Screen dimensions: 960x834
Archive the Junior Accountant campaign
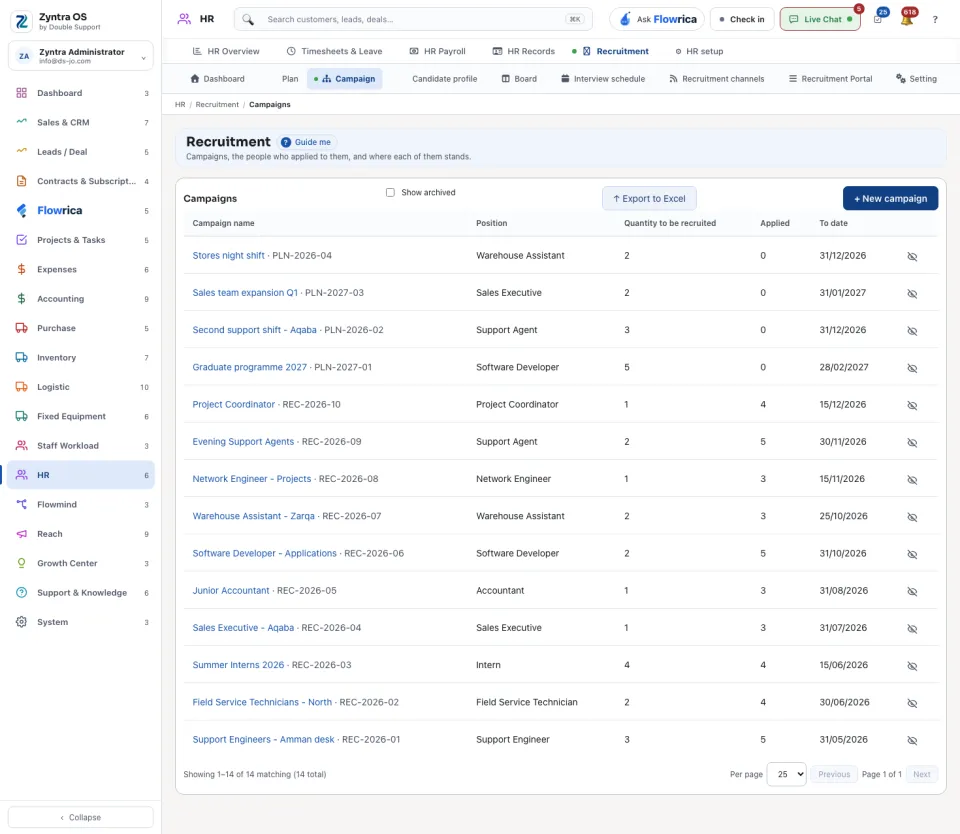[912, 592]
